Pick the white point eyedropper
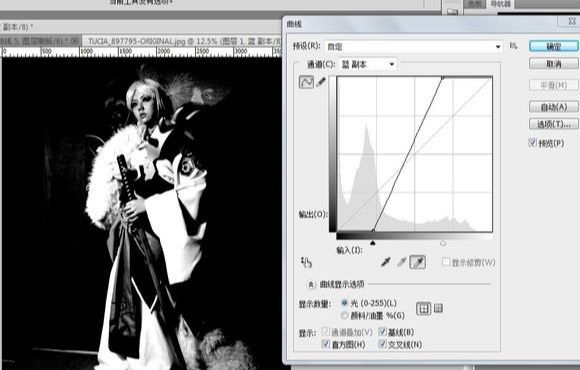 pyautogui.click(x=418, y=262)
